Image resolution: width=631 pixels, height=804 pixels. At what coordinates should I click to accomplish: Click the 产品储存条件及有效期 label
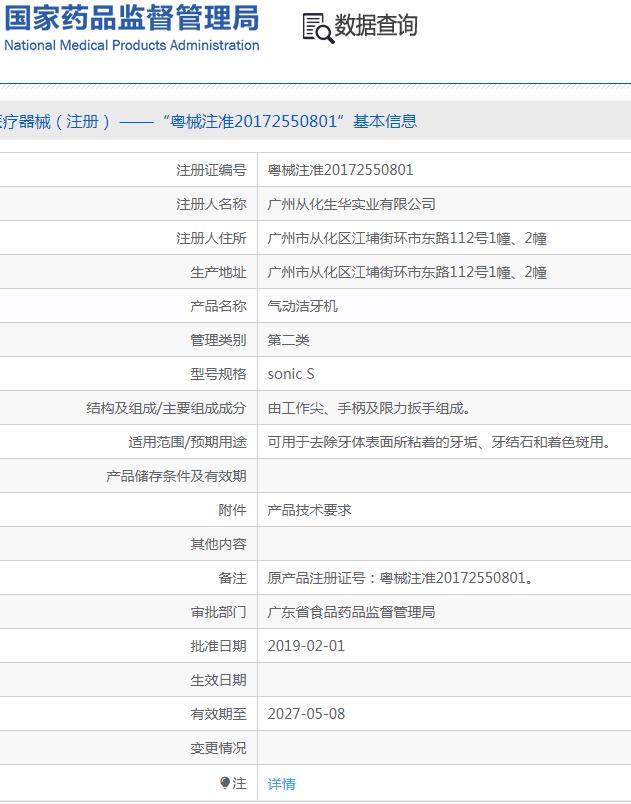click(176, 476)
